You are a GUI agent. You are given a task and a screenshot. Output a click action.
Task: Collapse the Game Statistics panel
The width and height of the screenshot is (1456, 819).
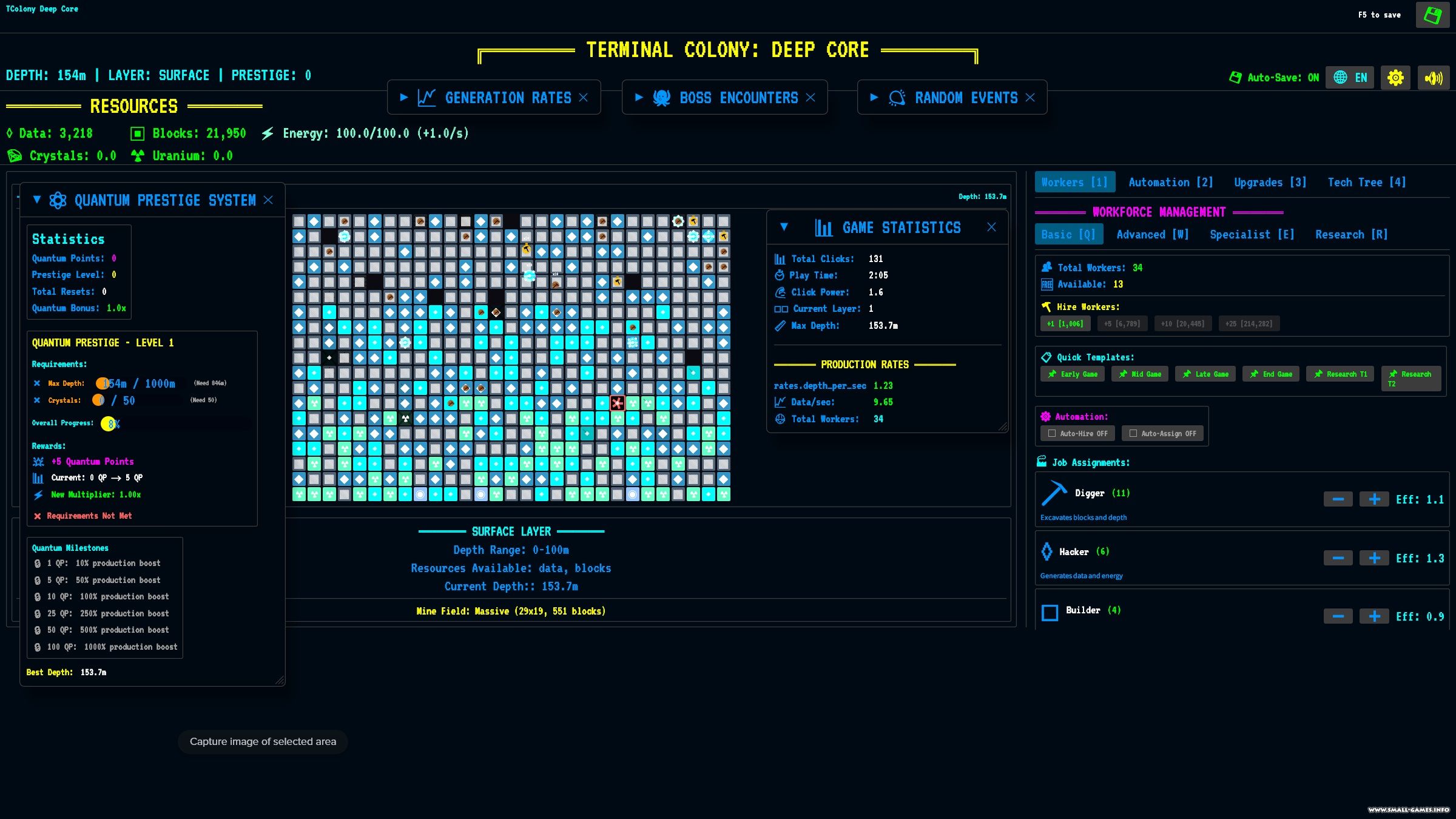784,227
